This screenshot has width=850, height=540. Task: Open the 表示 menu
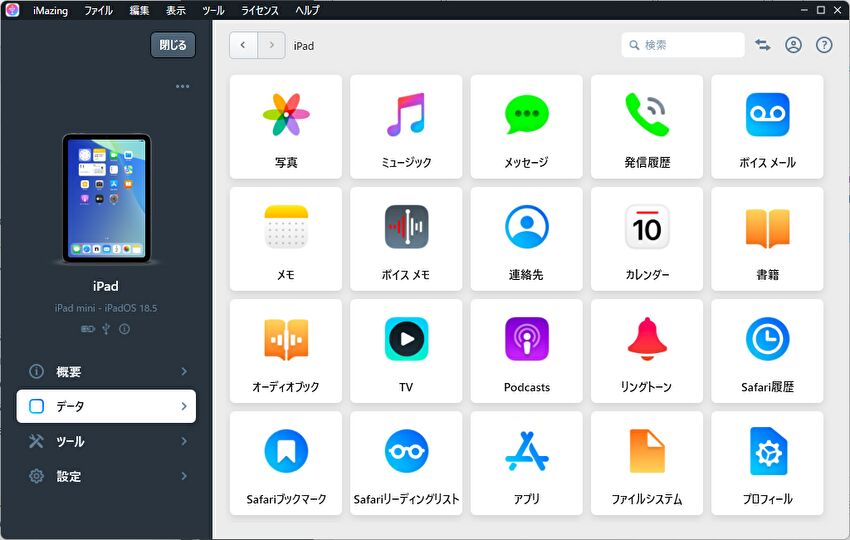176,10
